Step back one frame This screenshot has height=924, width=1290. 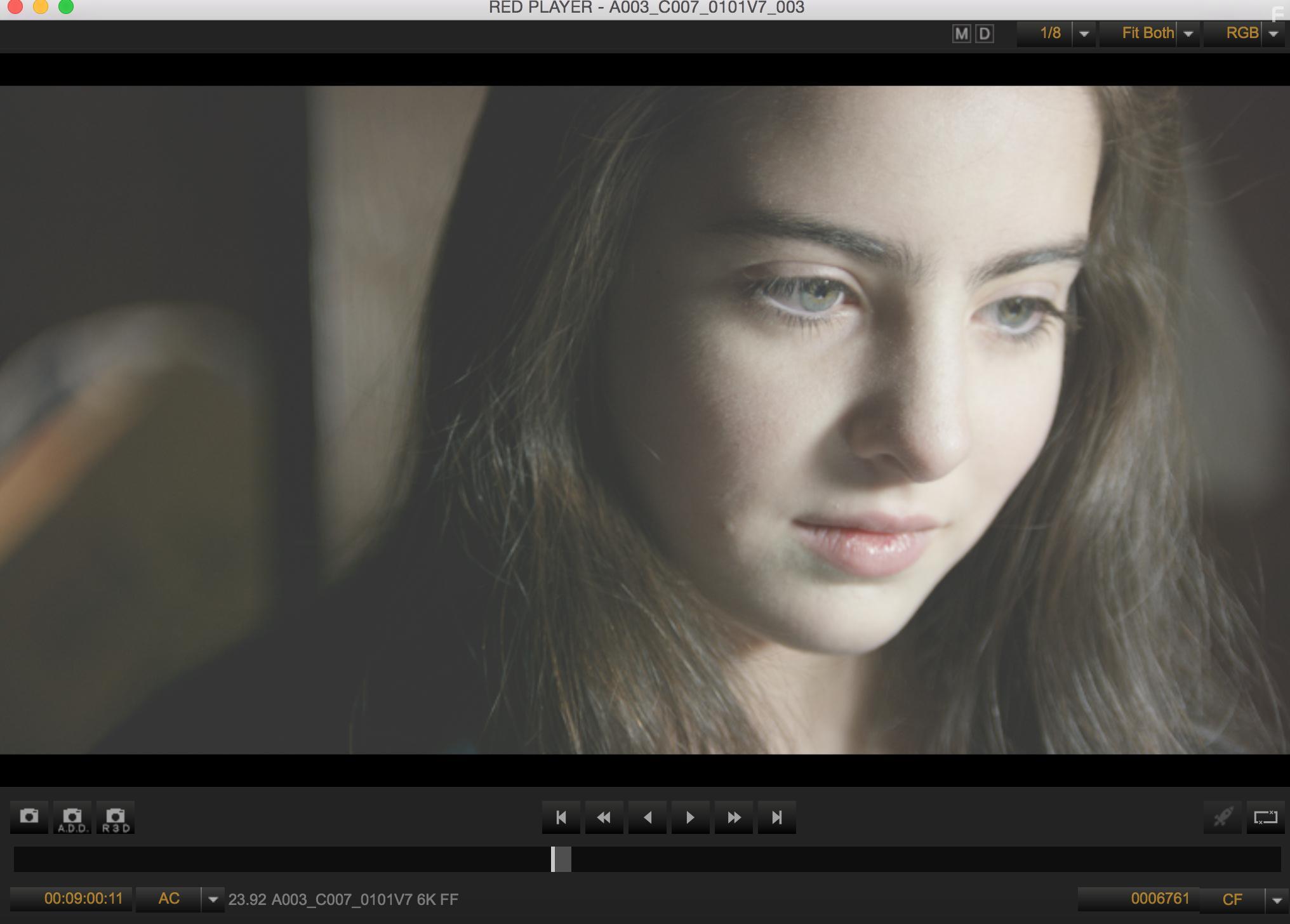[647, 818]
